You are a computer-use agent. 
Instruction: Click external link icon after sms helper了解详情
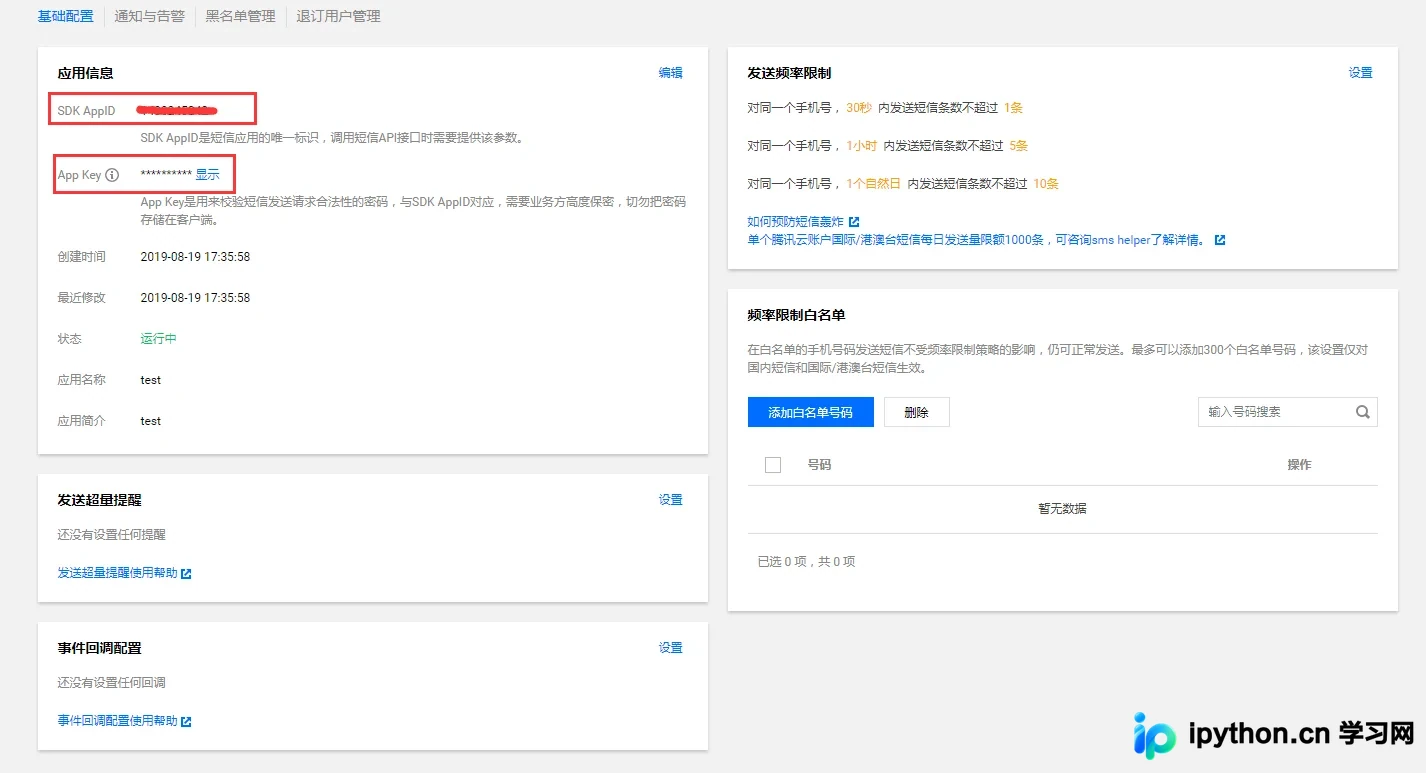pyautogui.click(x=1220, y=241)
